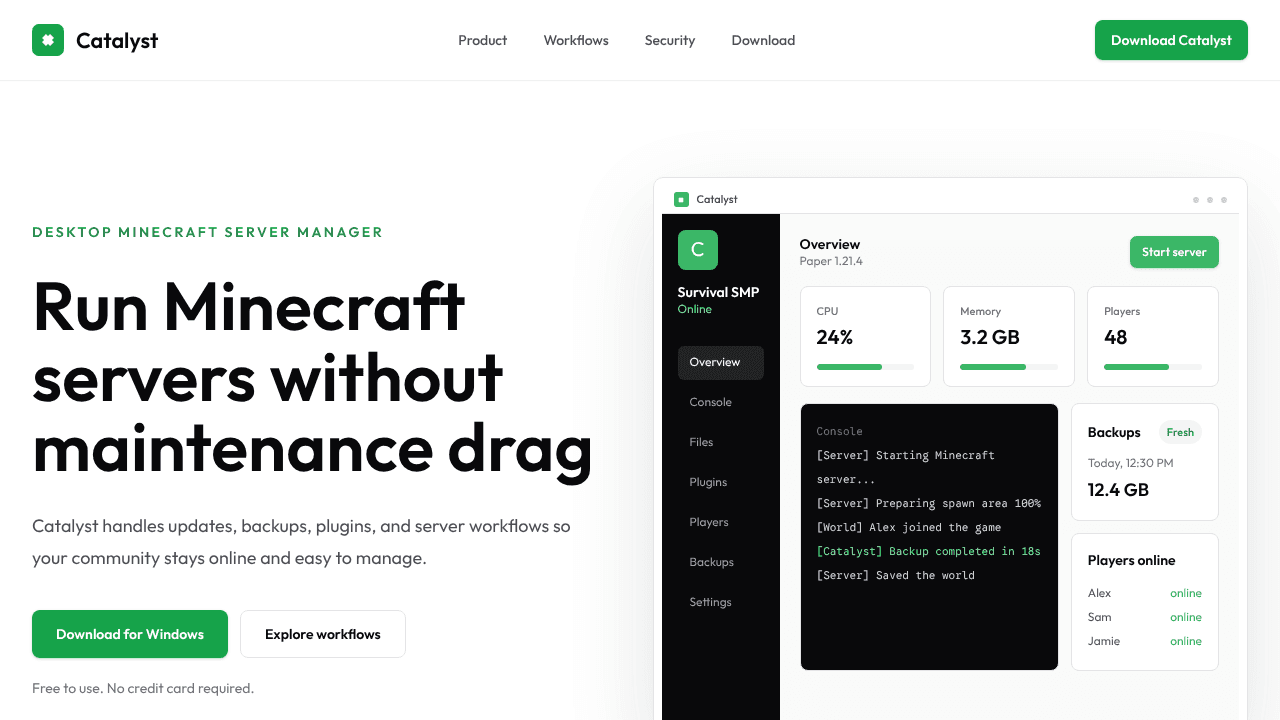Click the Catalyst brand name in header
1280x720 pixels.
[117, 40]
